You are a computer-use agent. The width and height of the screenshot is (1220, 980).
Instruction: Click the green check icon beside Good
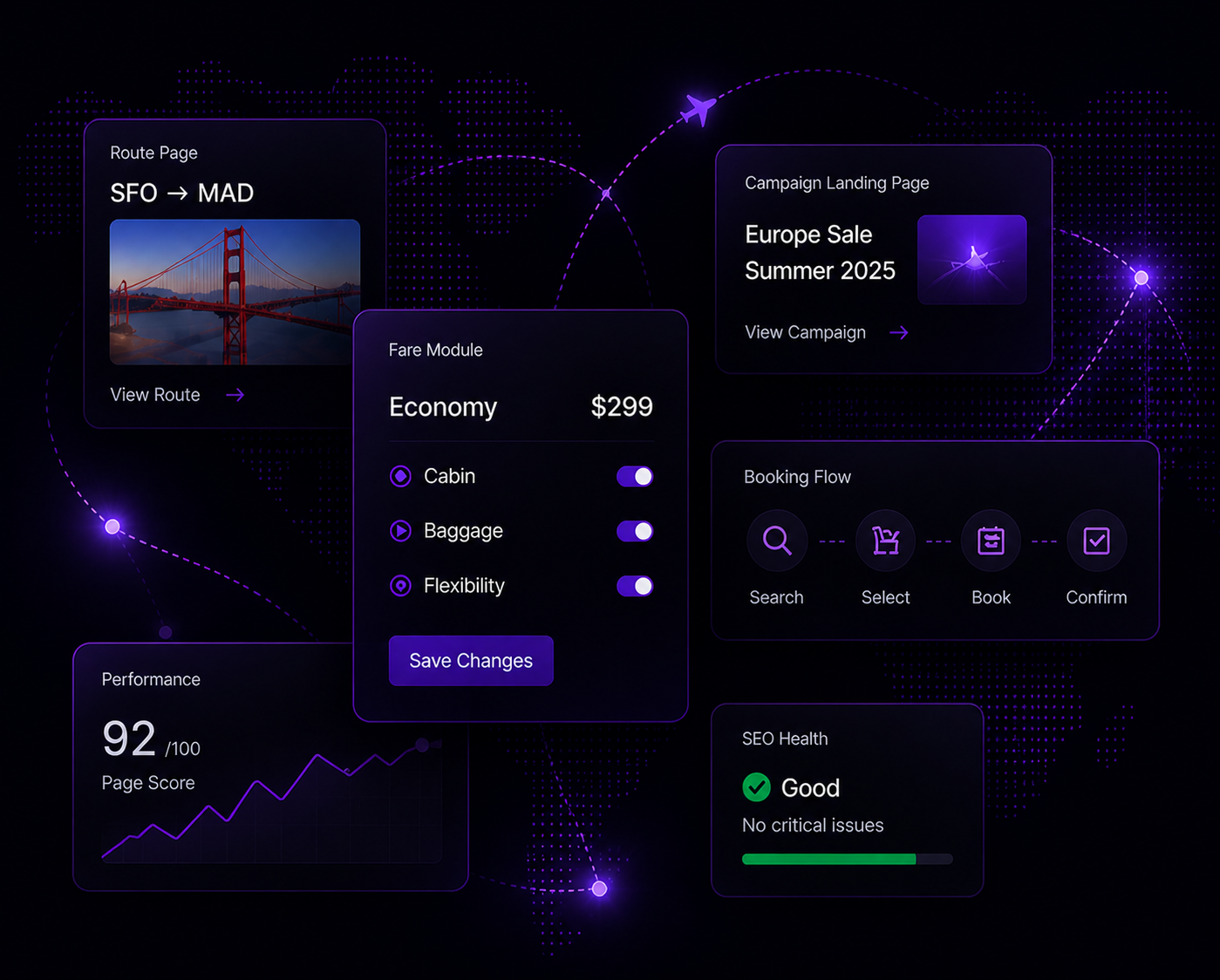pos(756,787)
